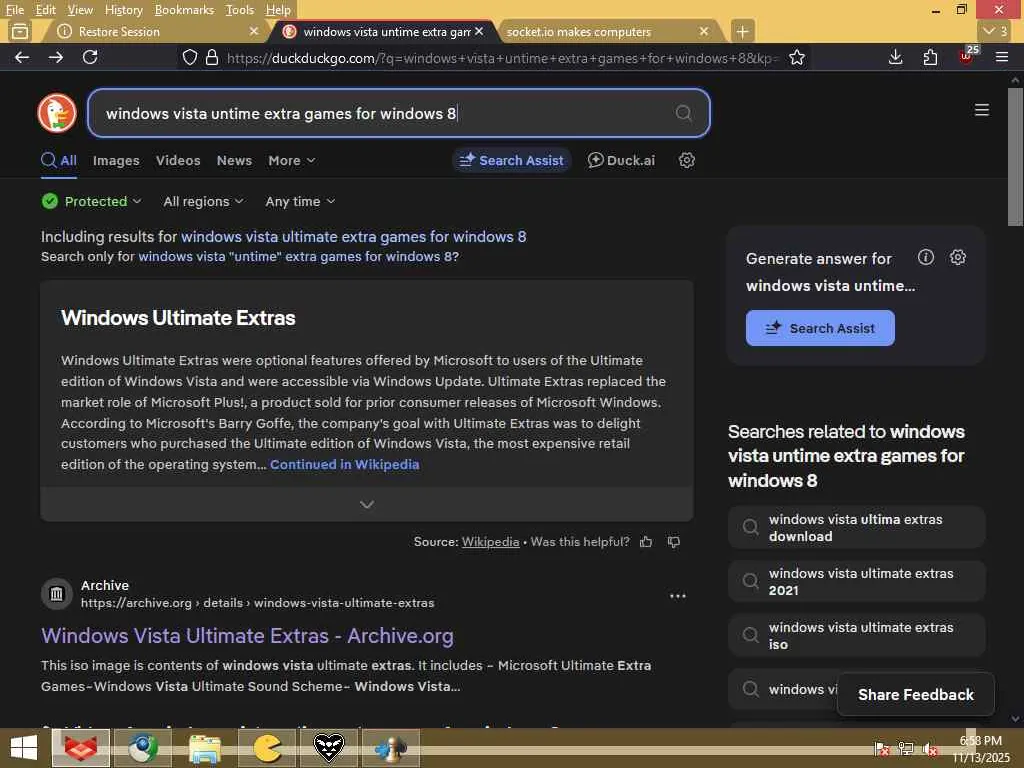Screen dimensions: 1024x768
Task: Select related search windows vista ultima extras download
Action: point(856,528)
